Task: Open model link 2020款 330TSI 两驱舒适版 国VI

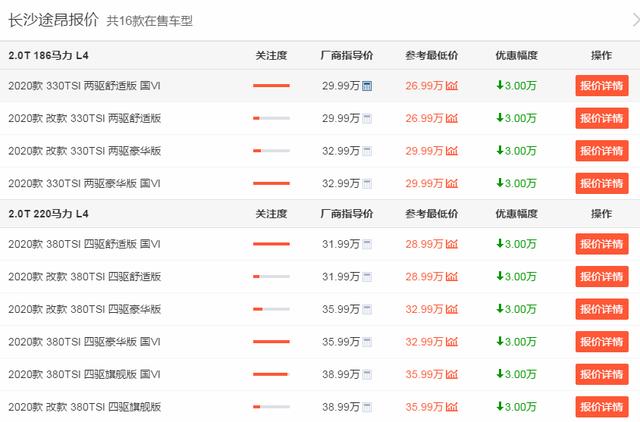Action: tap(84, 86)
